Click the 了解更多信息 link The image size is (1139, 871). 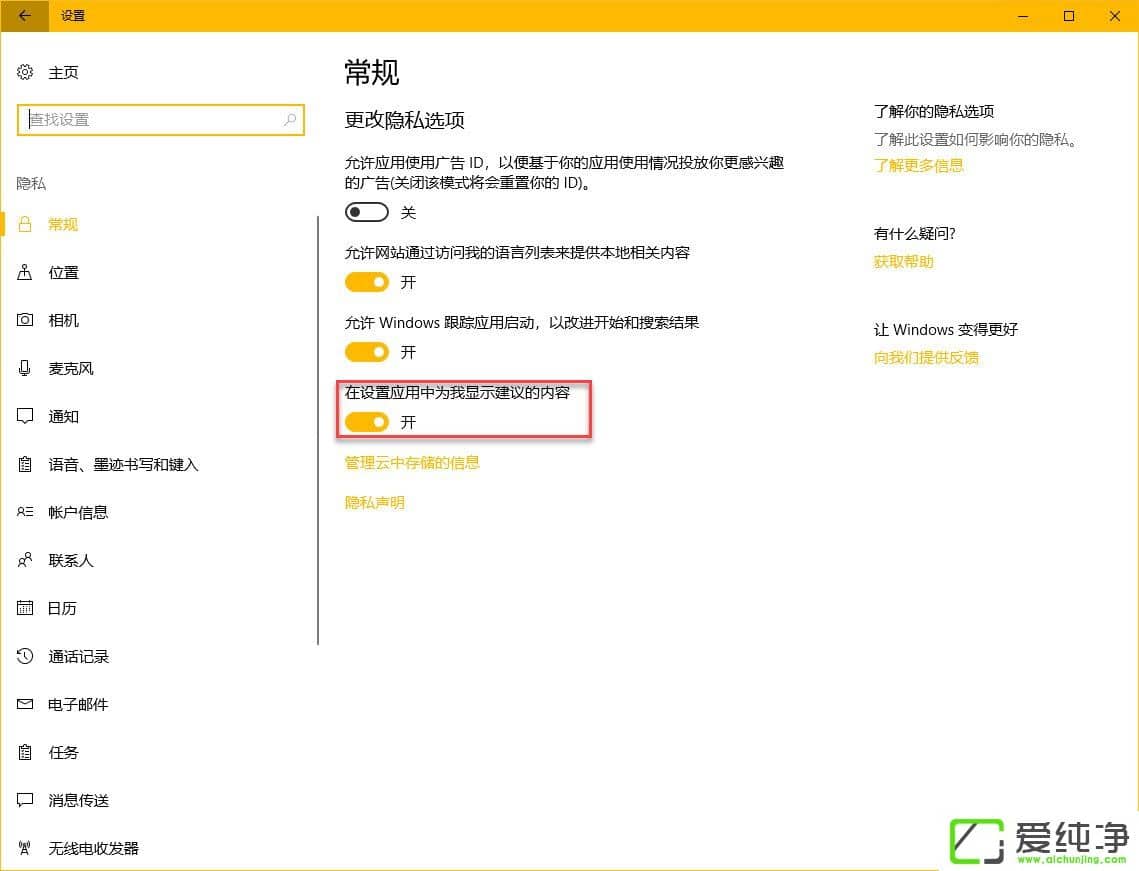[919, 165]
